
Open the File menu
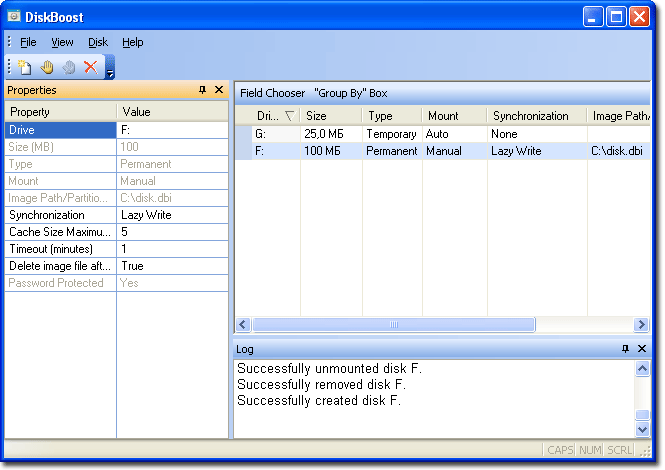point(28,42)
